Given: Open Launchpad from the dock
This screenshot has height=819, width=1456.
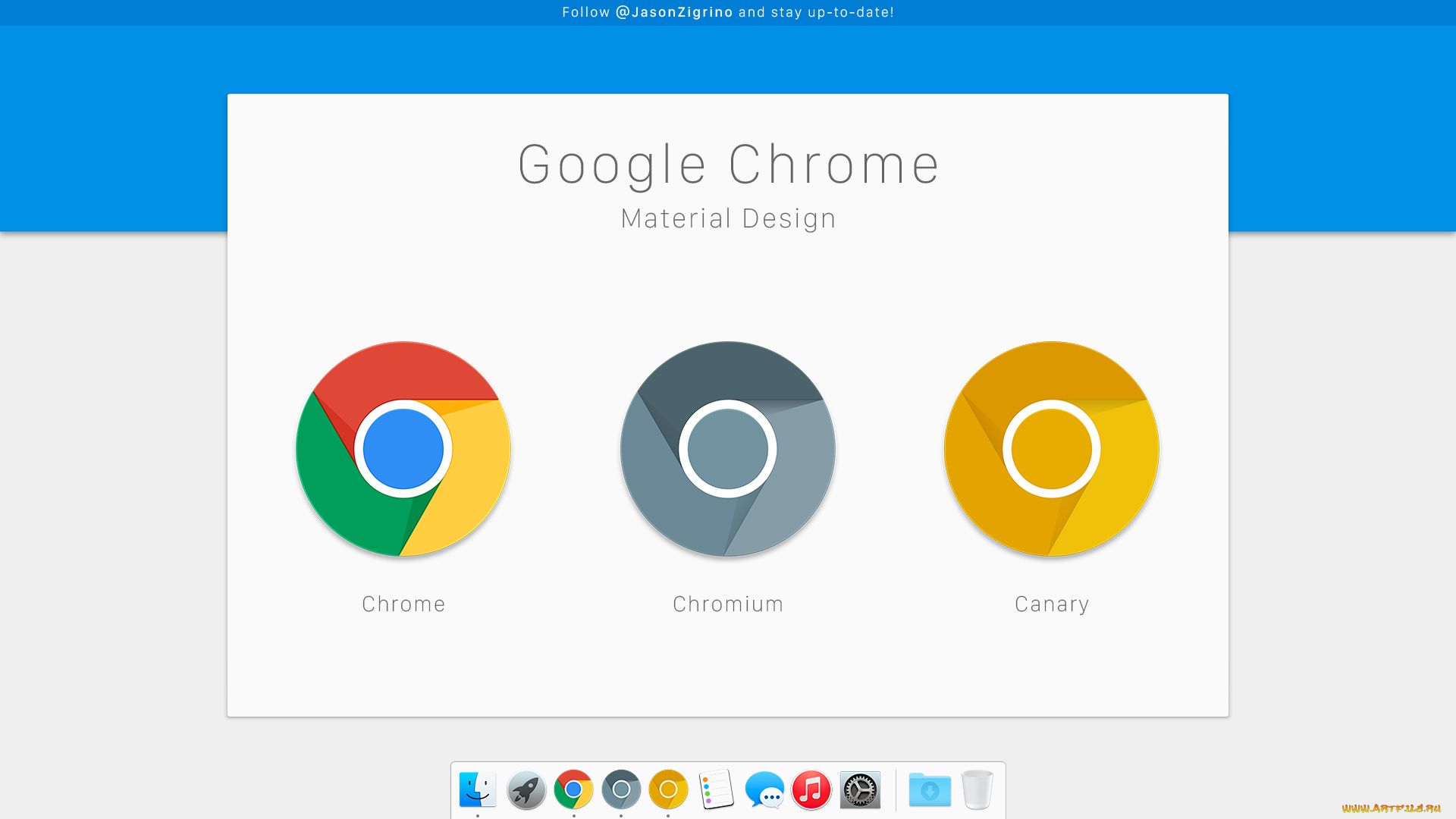Looking at the screenshot, I should point(526,789).
